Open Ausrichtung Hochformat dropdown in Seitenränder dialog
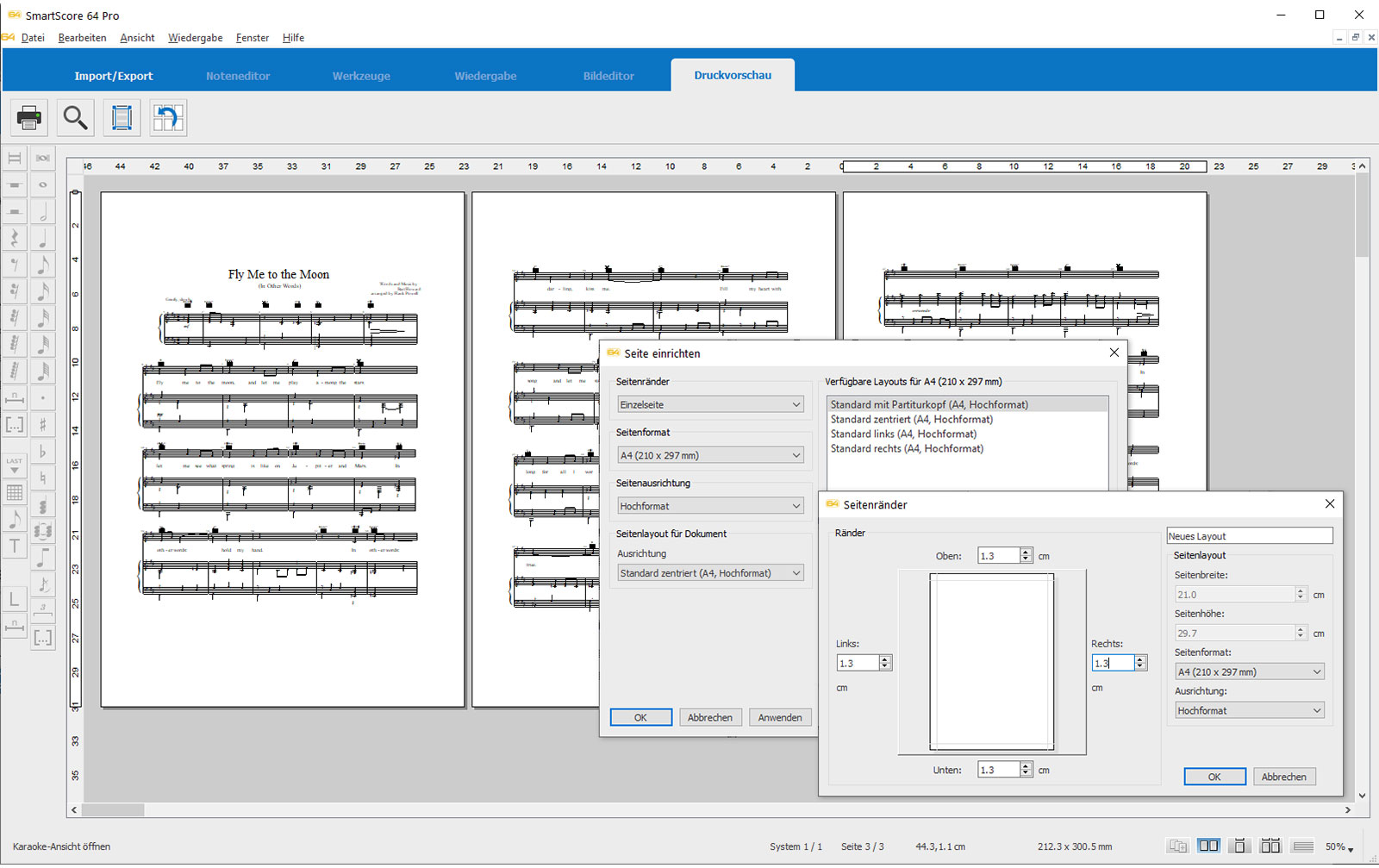Image resolution: width=1379 pixels, height=868 pixels. click(1250, 710)
